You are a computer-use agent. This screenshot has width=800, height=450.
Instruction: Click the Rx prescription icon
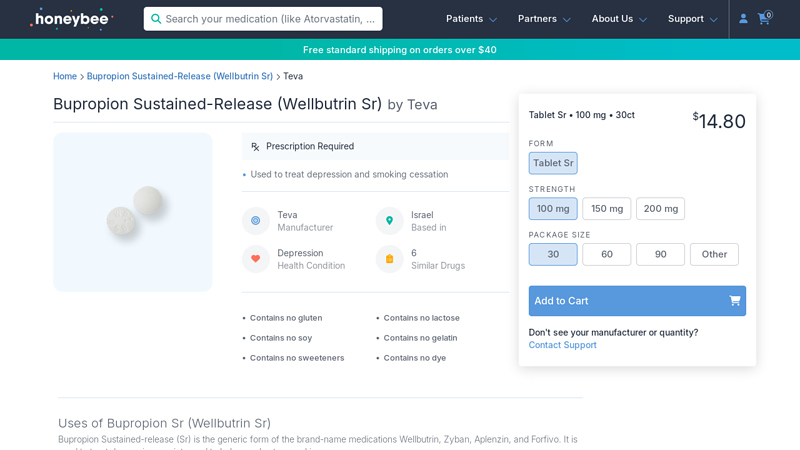pos(255,147)
